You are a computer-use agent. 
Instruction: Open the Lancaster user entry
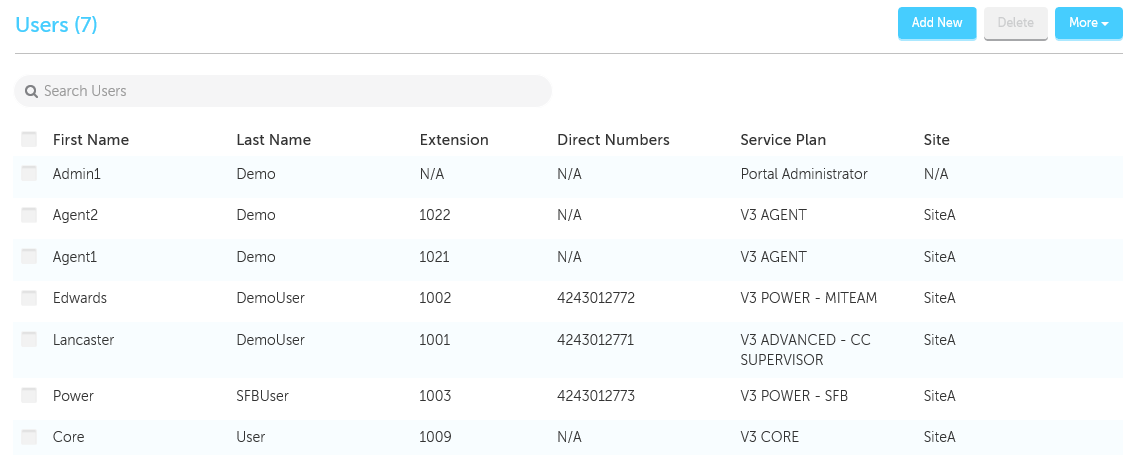83,340
